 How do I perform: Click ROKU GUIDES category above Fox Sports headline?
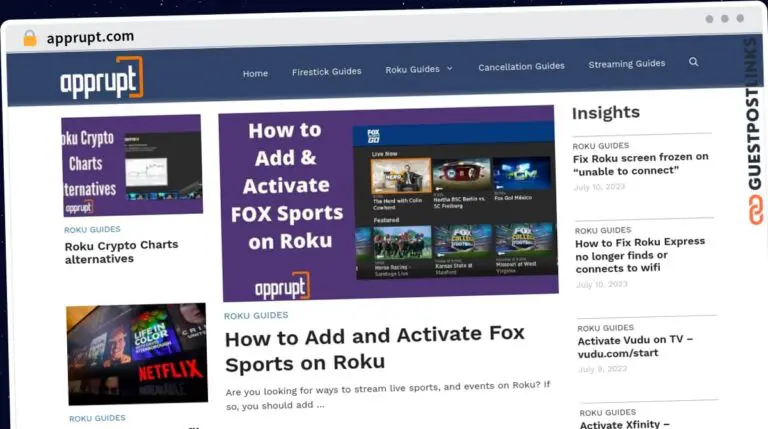(x=255, y=316)
